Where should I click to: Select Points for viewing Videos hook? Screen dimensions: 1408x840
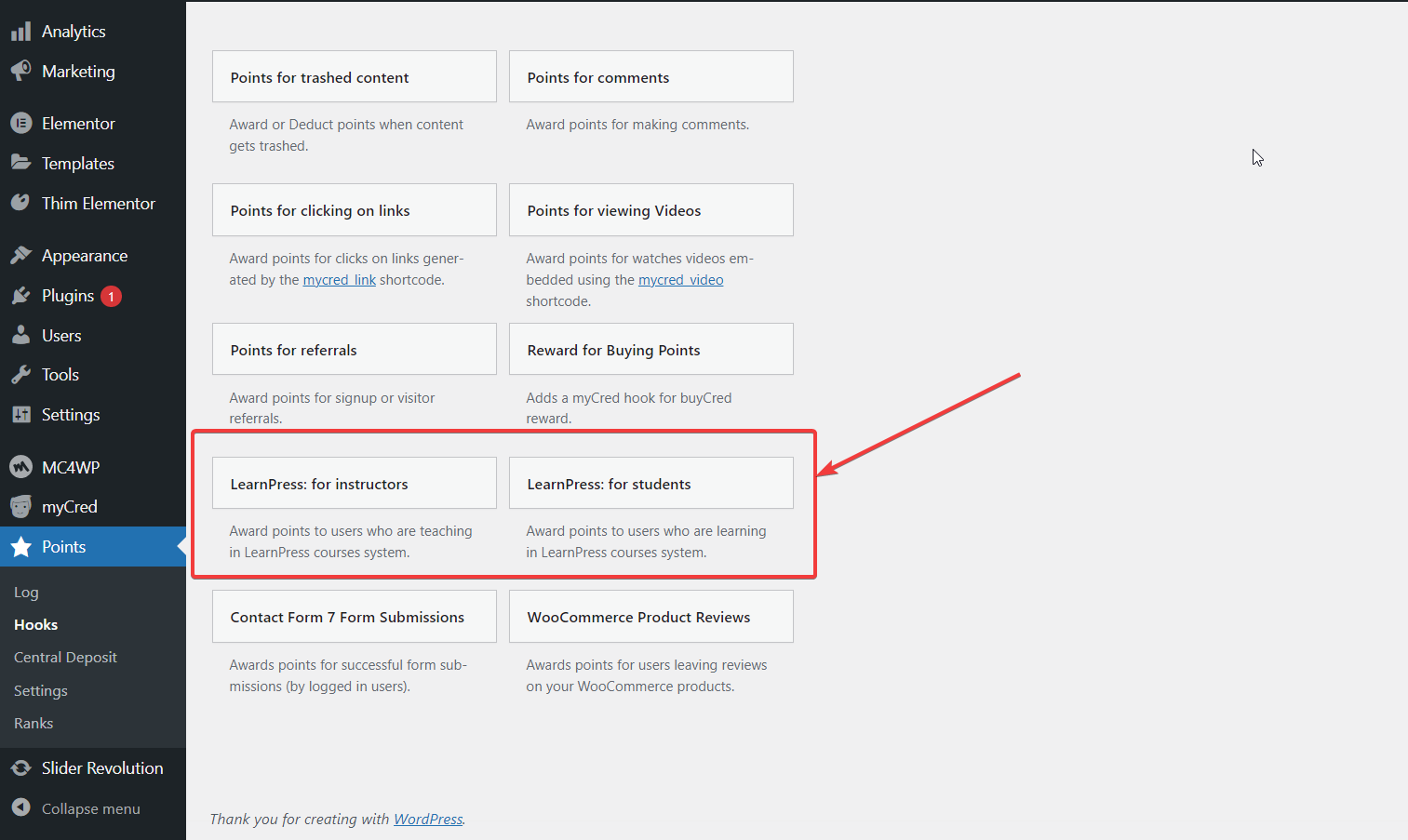[x=651, y=210]
